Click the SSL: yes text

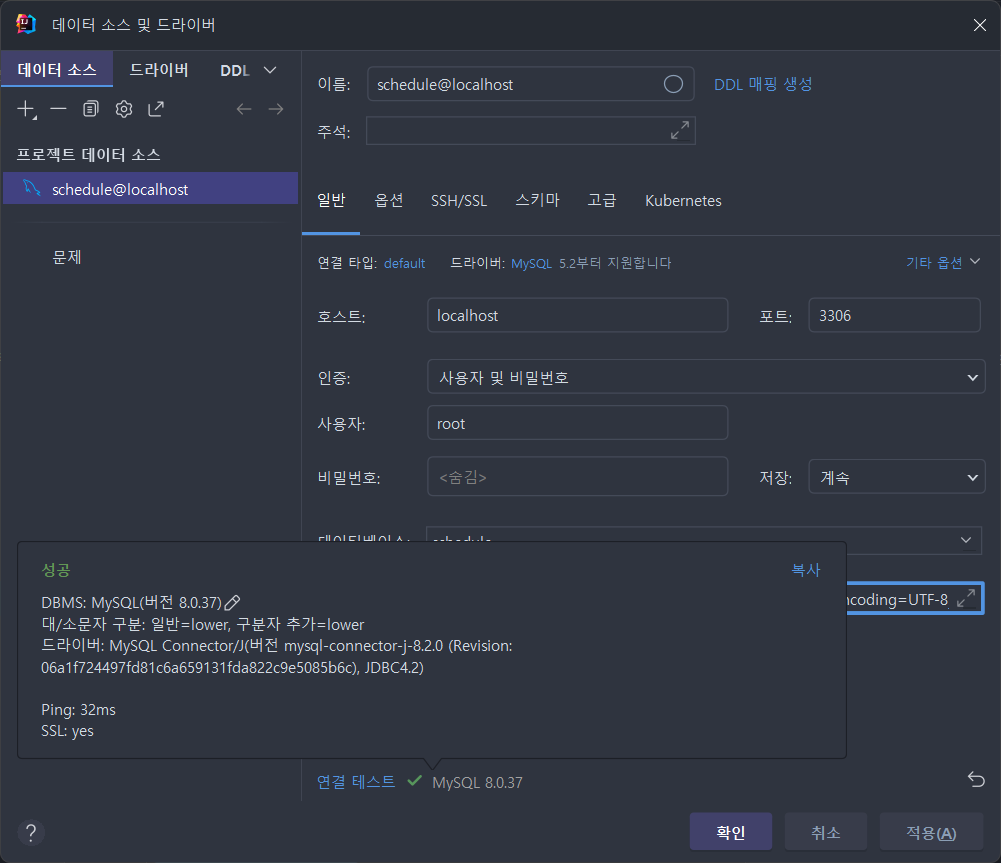[x=67, y=731]
